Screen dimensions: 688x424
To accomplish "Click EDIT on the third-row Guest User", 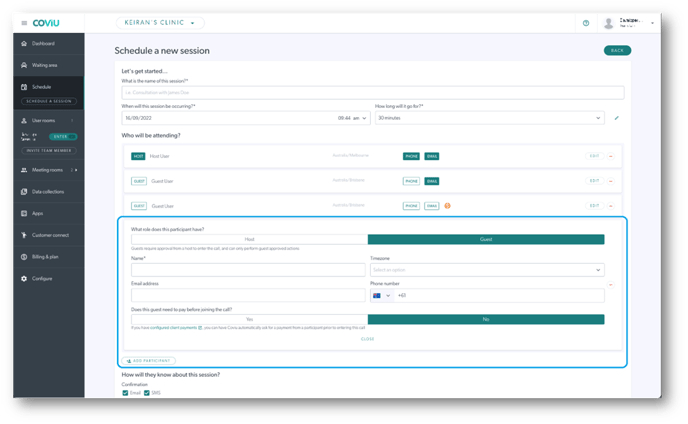I will [595, 206].
